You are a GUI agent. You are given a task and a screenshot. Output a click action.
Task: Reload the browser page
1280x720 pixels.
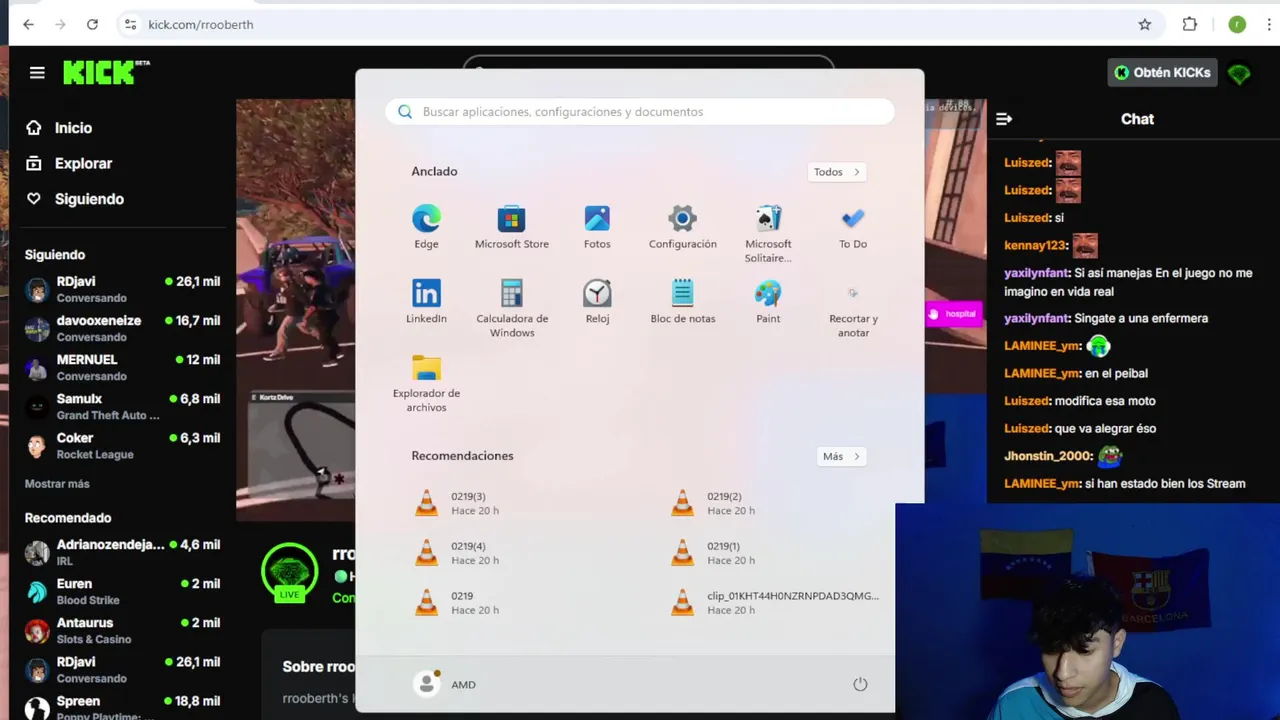point(92,24)
